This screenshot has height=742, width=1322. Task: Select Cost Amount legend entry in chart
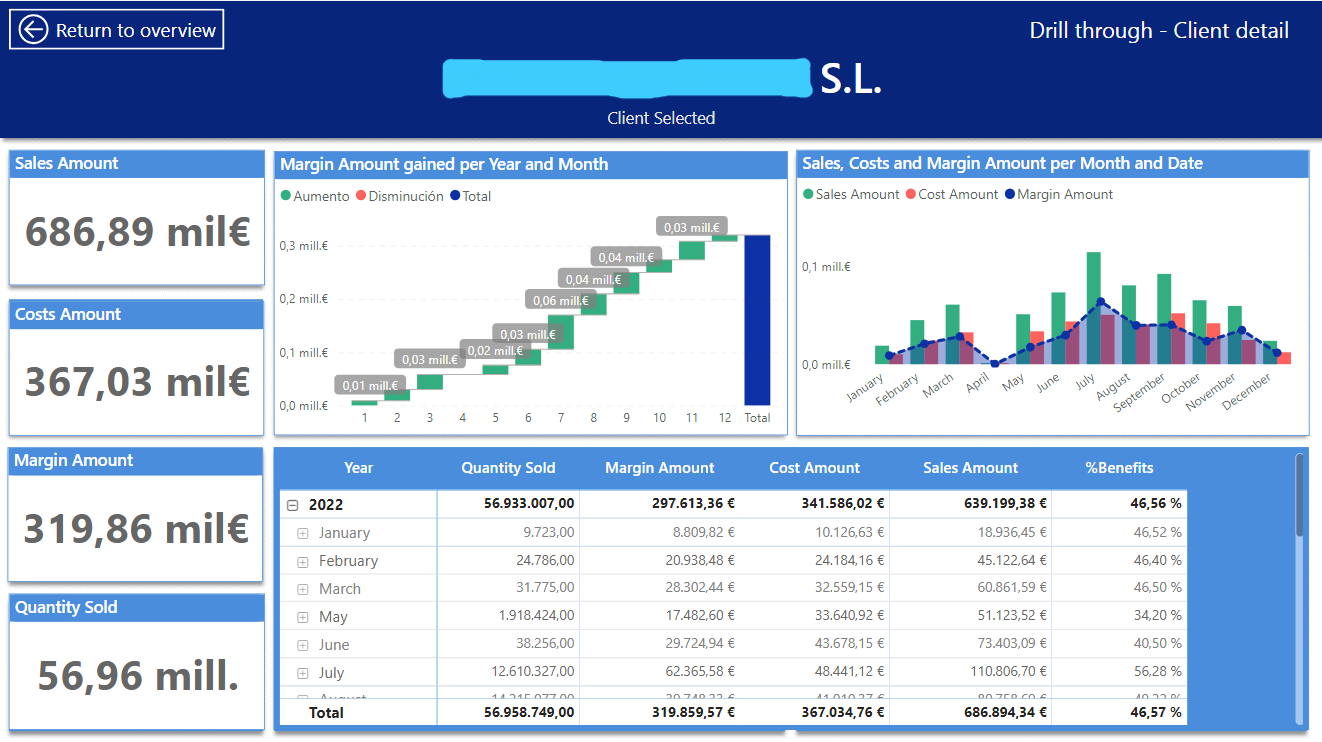[957, 195]
